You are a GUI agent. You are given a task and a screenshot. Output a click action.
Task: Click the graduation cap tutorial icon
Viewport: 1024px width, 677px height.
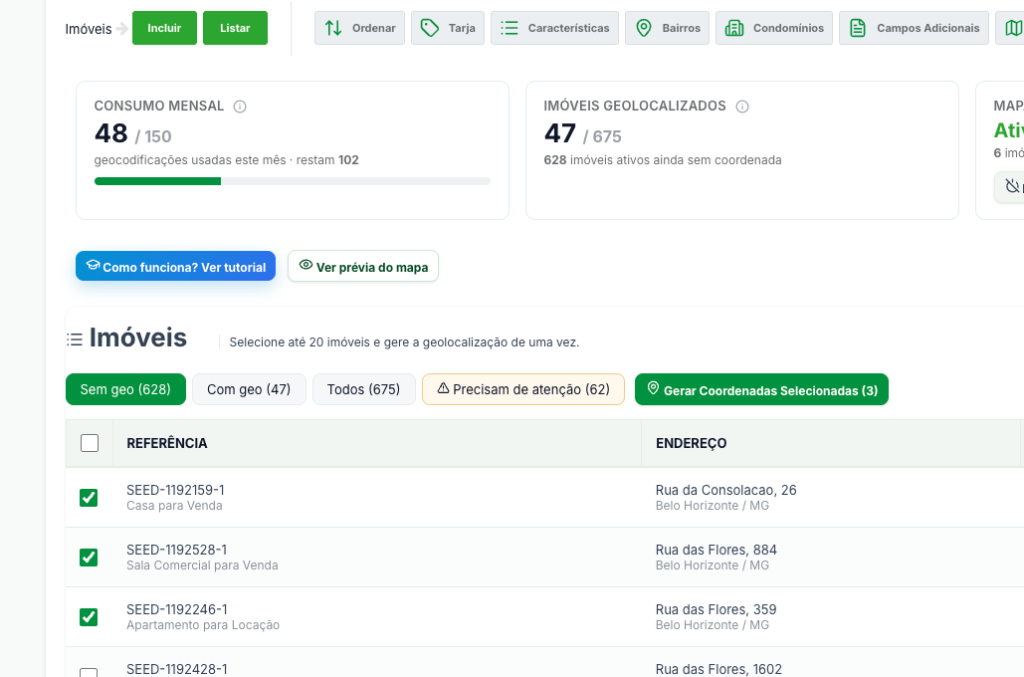pyautogui.click(x=93, y=265)
